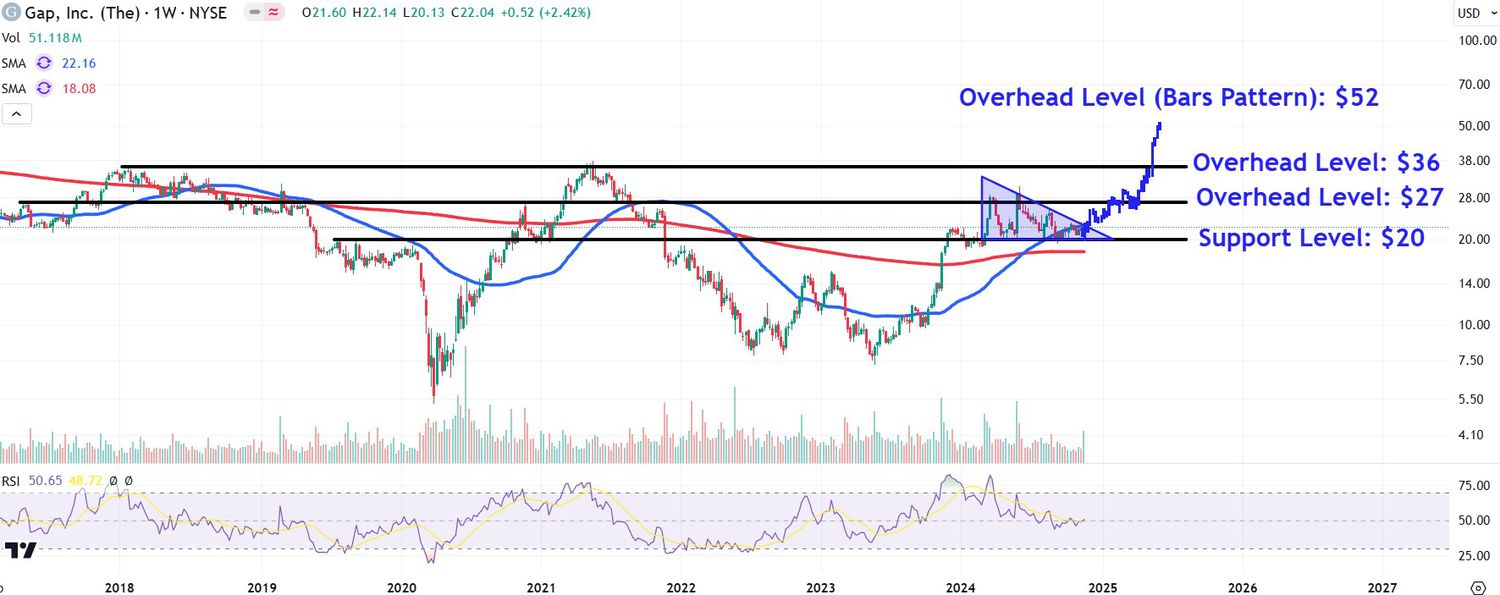Open the Gap, Inc. symbol title
Screen dimensions: 1500x595
pos(126,13)
